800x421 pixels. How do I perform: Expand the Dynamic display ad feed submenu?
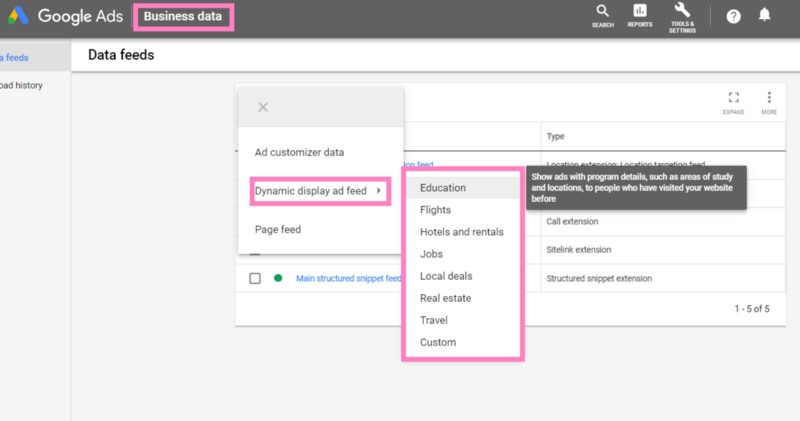pyautogui.click(x=320, y=191)
